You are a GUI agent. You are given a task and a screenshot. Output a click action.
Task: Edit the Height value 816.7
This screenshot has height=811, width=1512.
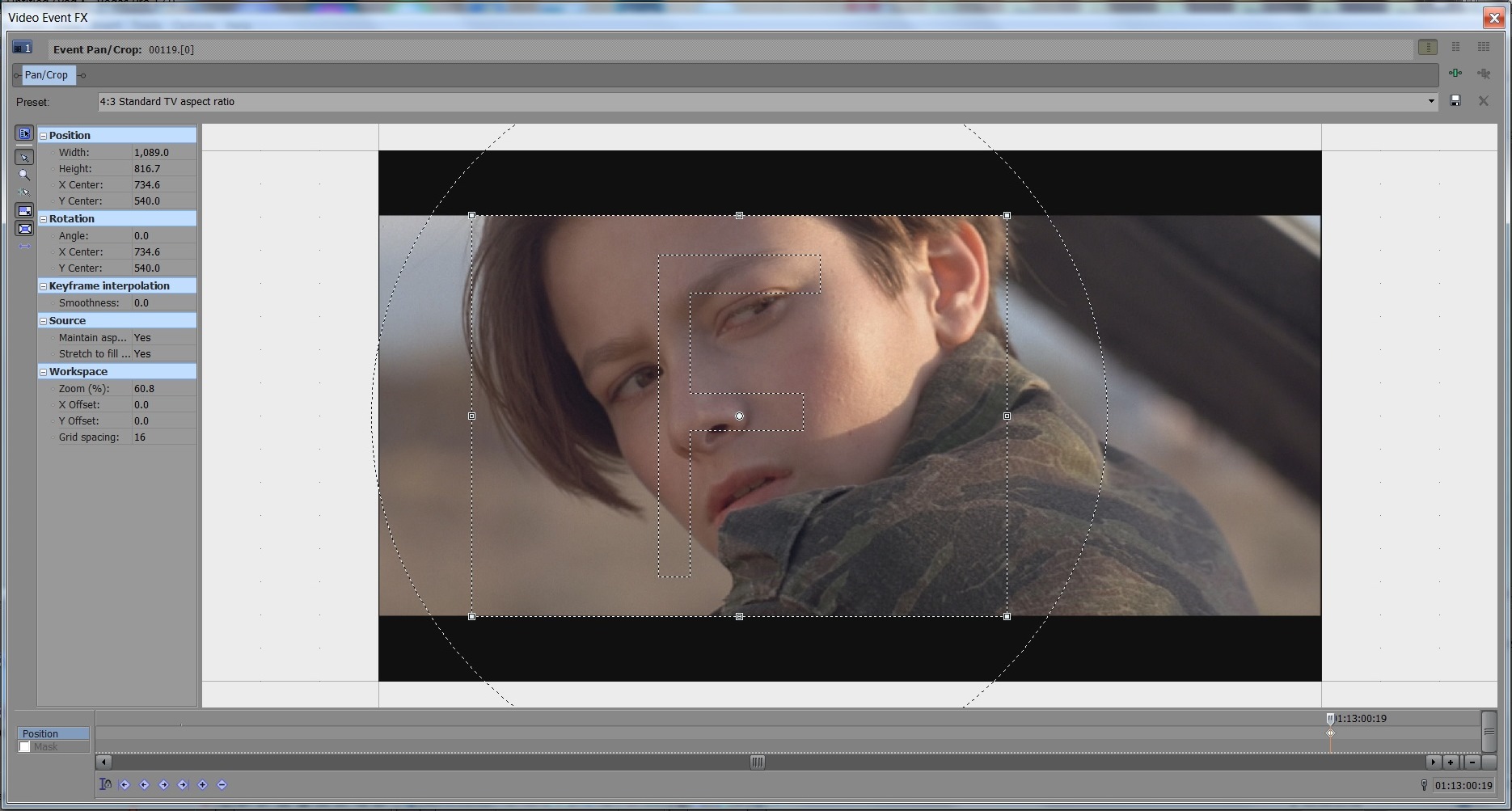coord(163,168)
